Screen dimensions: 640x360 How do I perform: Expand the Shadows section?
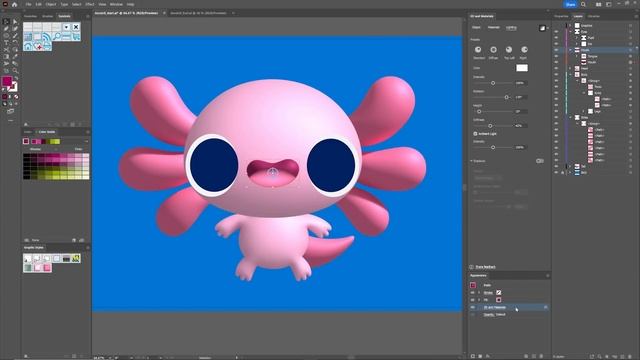click(471, 161)
